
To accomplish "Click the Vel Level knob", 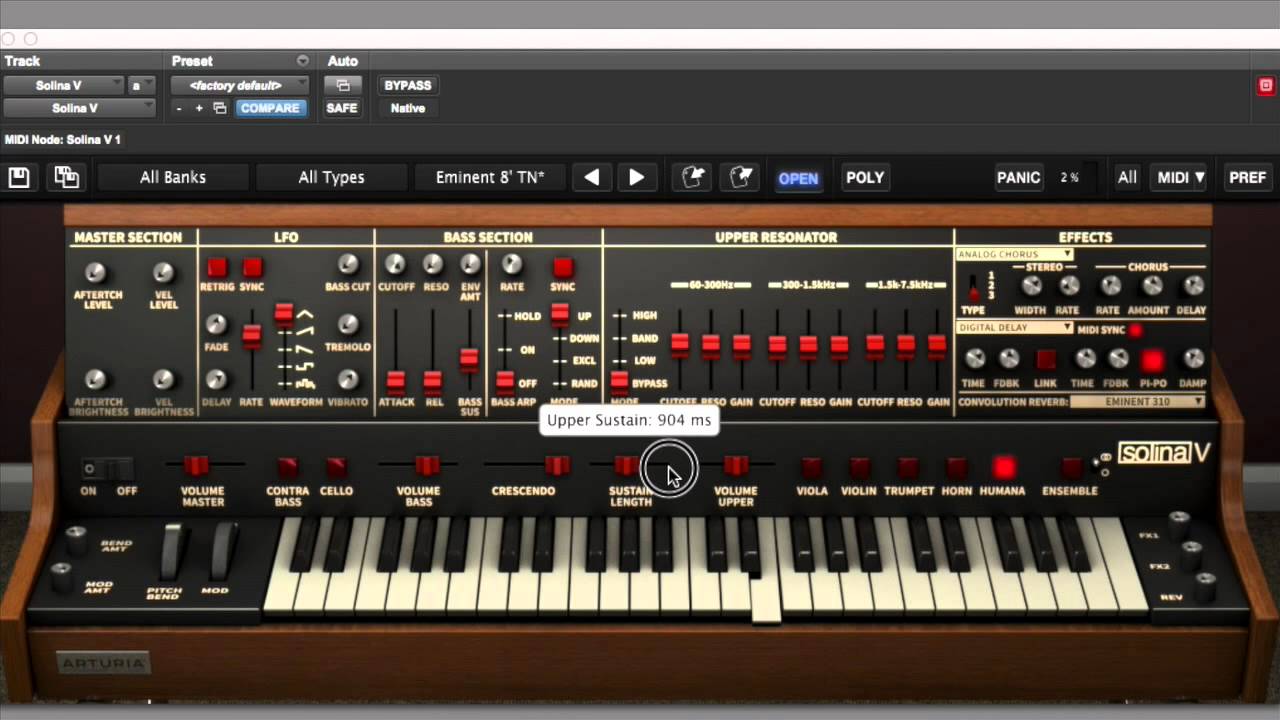I will coord(163,272).
